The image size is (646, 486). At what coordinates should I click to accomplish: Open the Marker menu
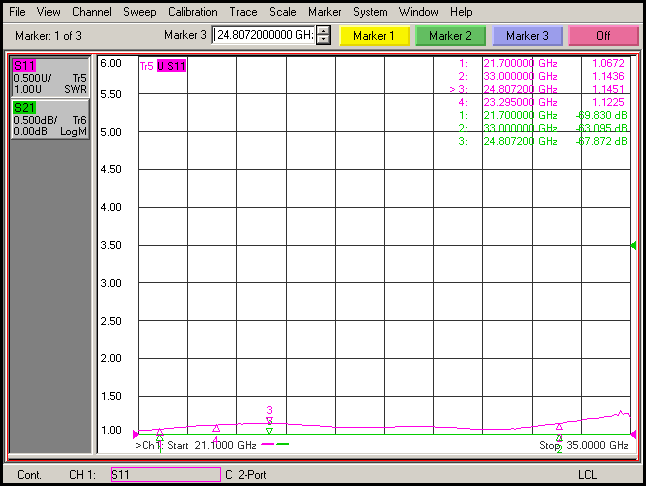coord(324,12)
